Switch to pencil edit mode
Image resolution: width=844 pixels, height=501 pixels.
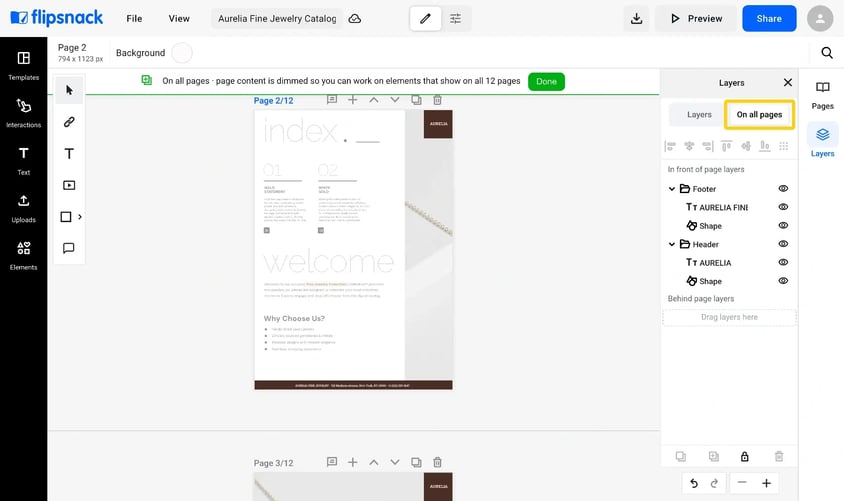(x=425, y=19)
